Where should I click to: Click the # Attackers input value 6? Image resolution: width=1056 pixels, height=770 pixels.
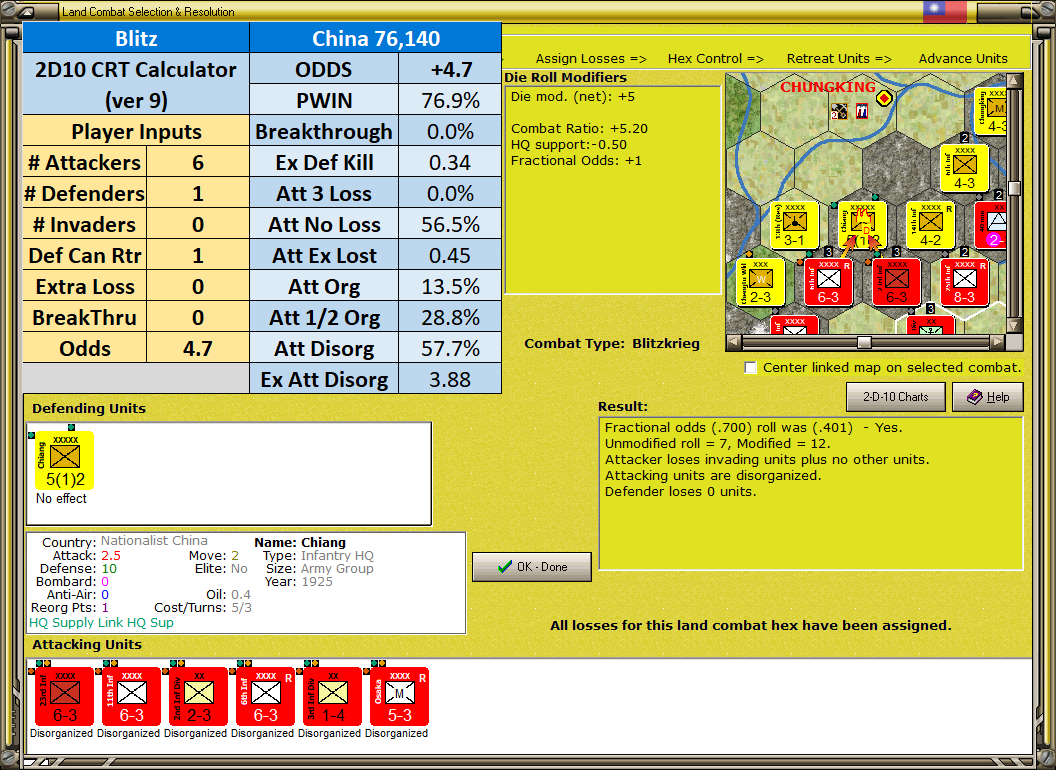(197, 162)
